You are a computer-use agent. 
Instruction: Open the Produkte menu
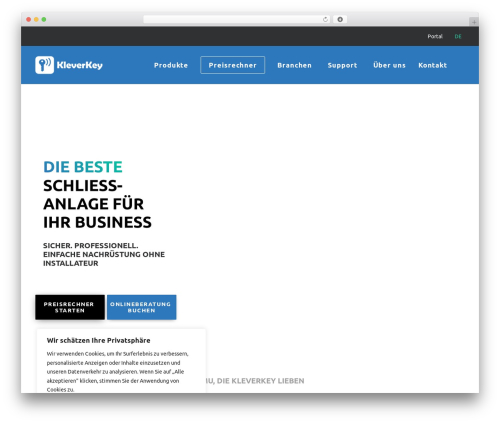point(171,65)
